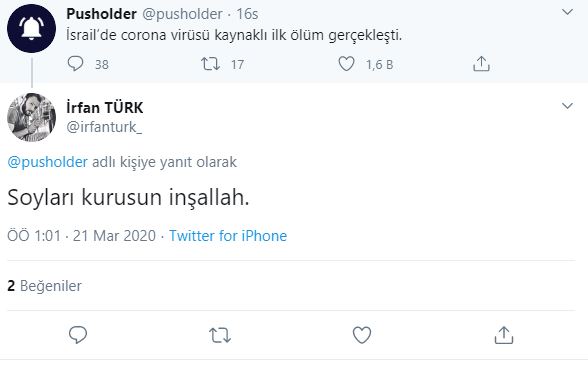The height and width of the screenshot is (378, 588).
Task: Click the @pusholder mention in the reply line
Action: pyautogui.click(x=48, y=162)
